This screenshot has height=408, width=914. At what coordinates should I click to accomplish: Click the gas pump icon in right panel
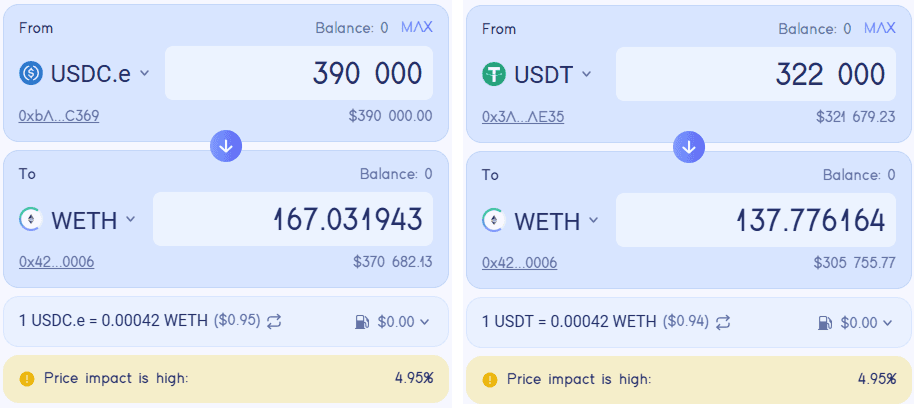tap(824, 322)
